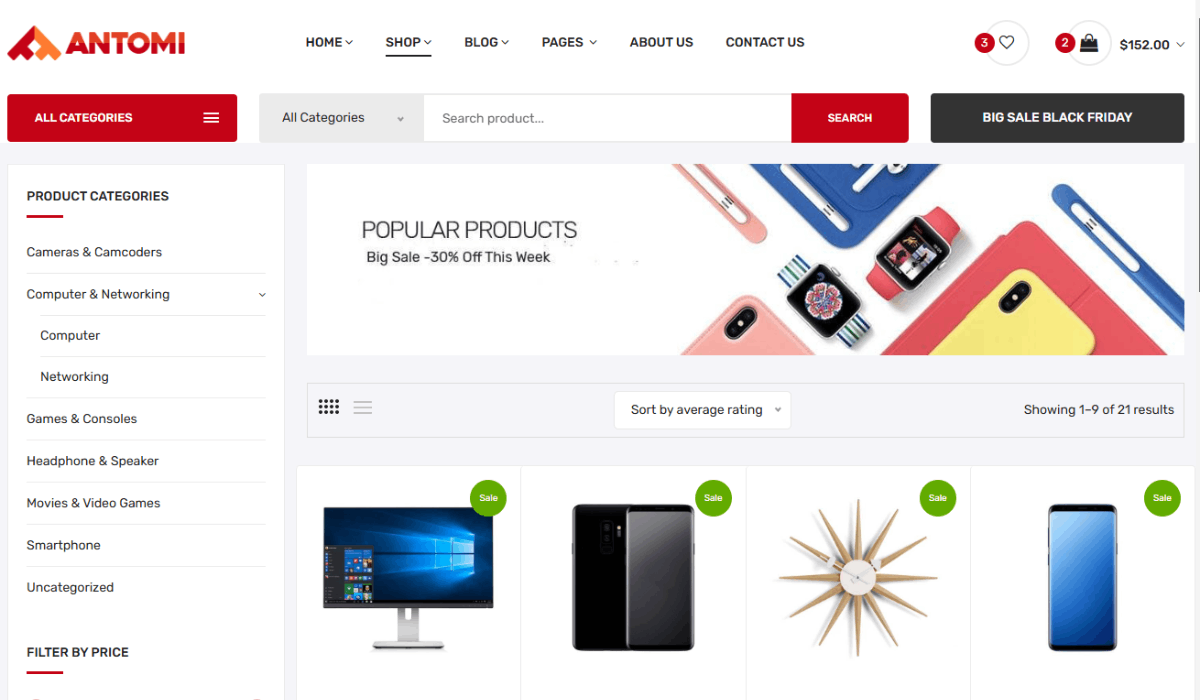The height and width of the screenshot is (700, 1200).
Task: Expand the cart total dropdown arrow
Action: 1180,44
